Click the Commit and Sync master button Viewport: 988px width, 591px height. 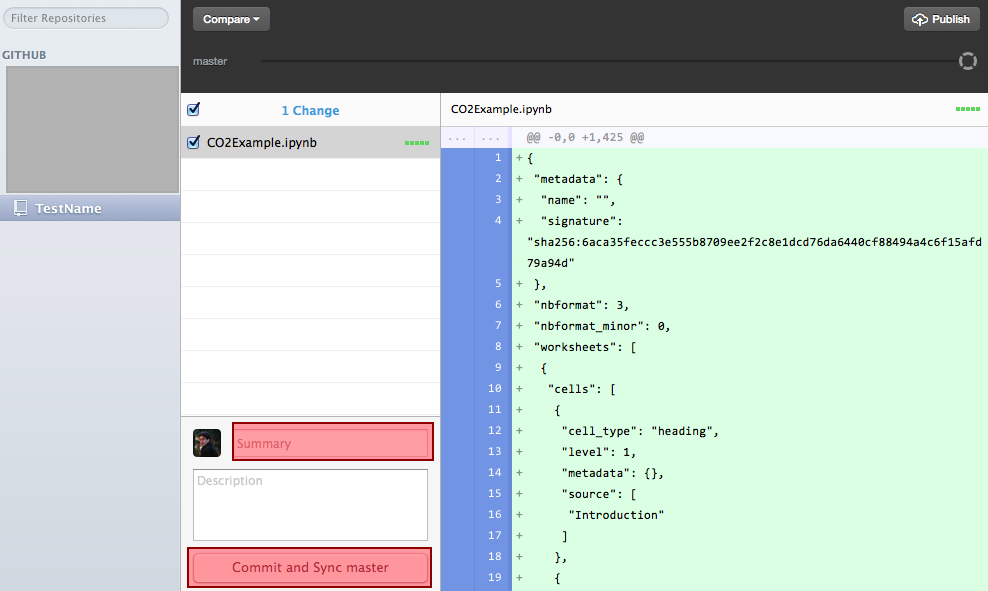(309, 567)
